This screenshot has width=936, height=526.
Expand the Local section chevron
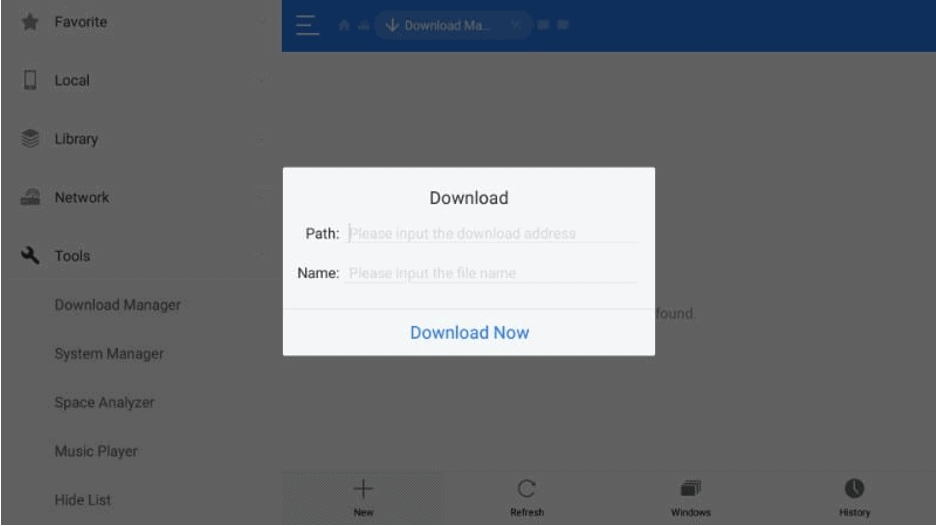pos(262,80)
